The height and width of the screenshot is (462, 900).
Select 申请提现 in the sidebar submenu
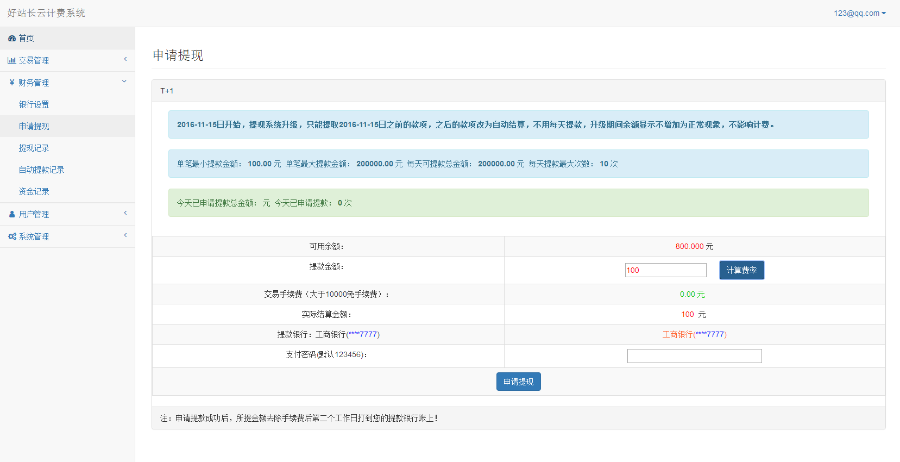click(x=33, y=126)
